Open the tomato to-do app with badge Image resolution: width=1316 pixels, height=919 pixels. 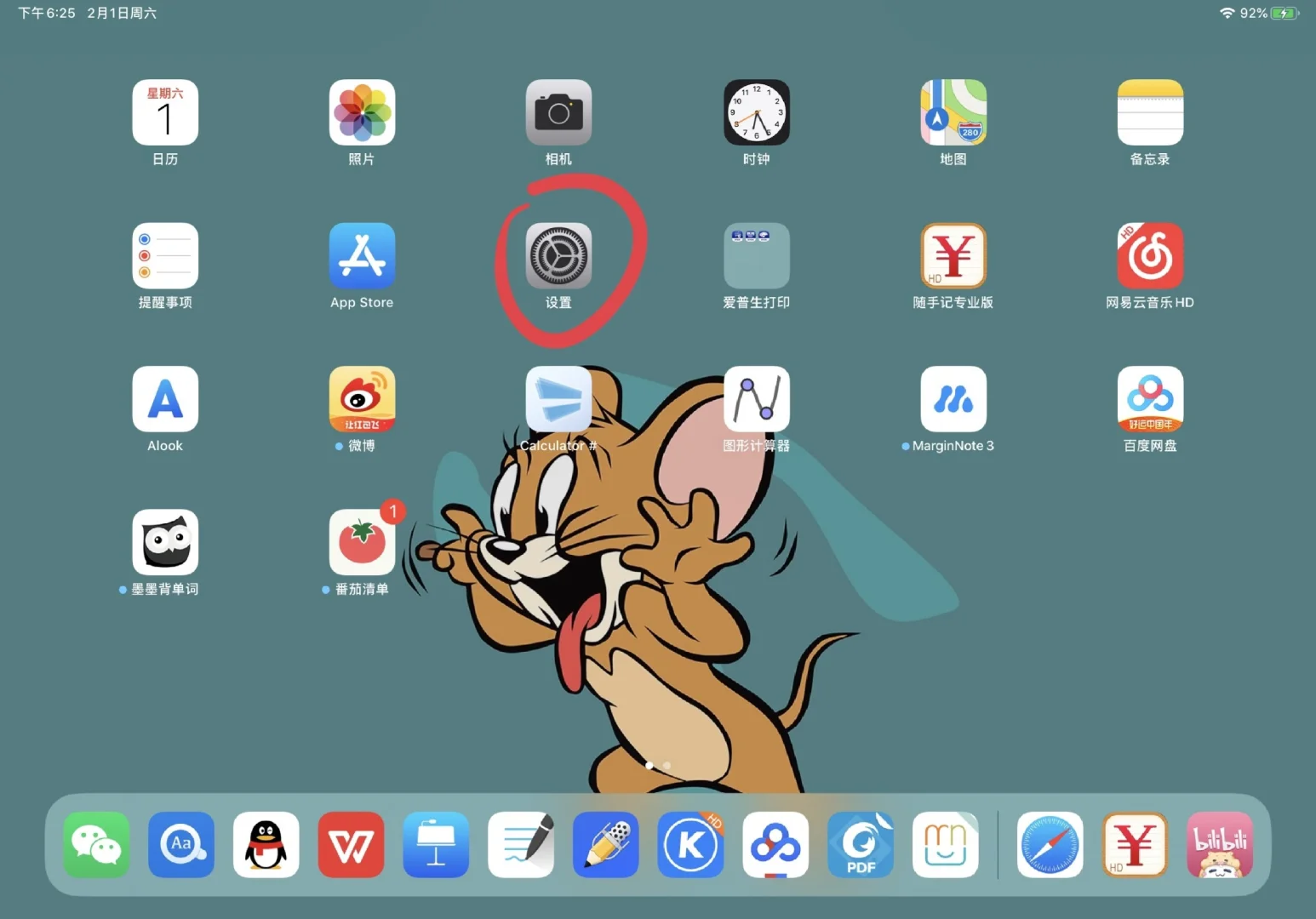click(362, 543)
